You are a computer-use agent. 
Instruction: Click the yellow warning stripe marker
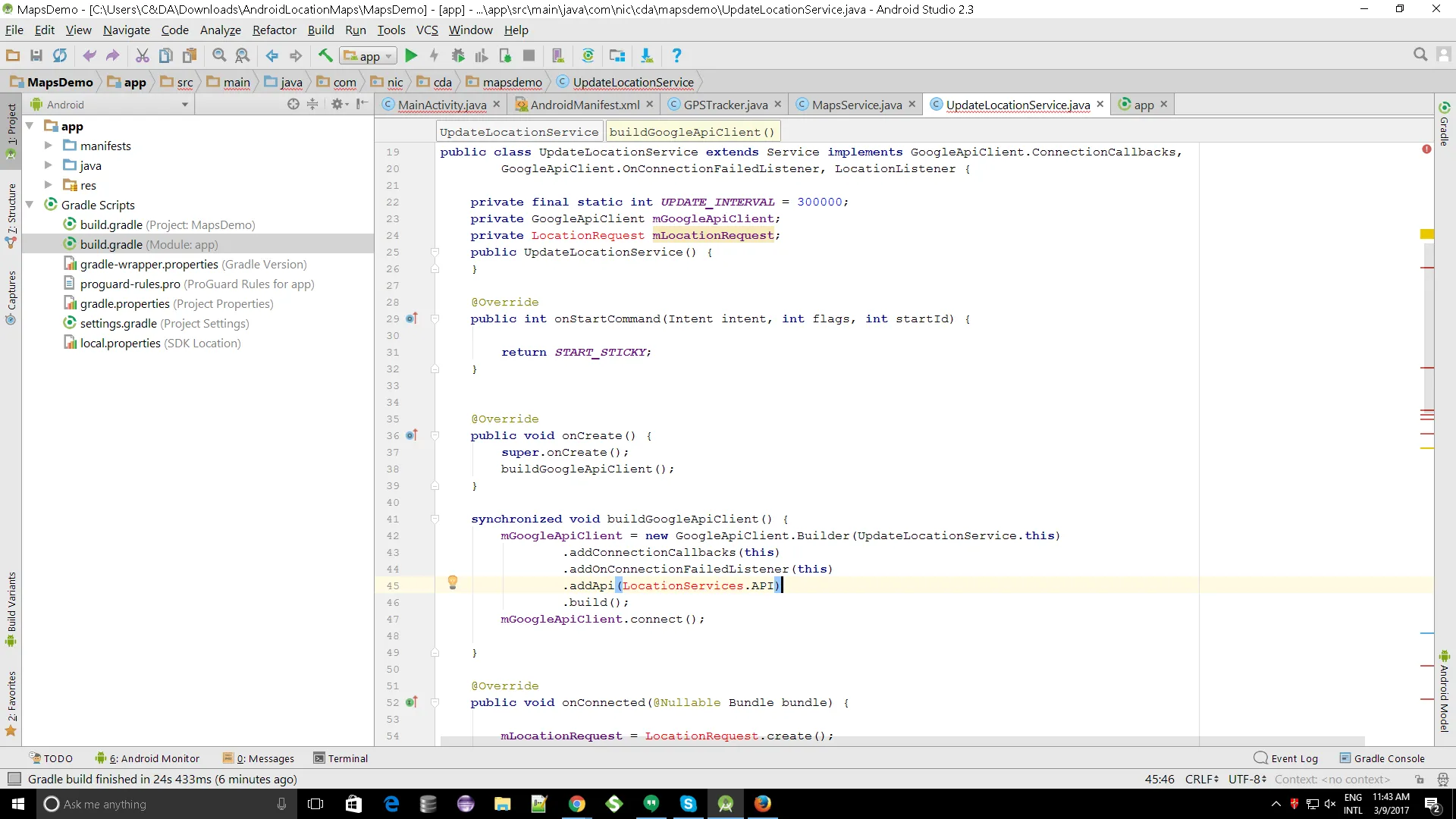pos(1426,234)
